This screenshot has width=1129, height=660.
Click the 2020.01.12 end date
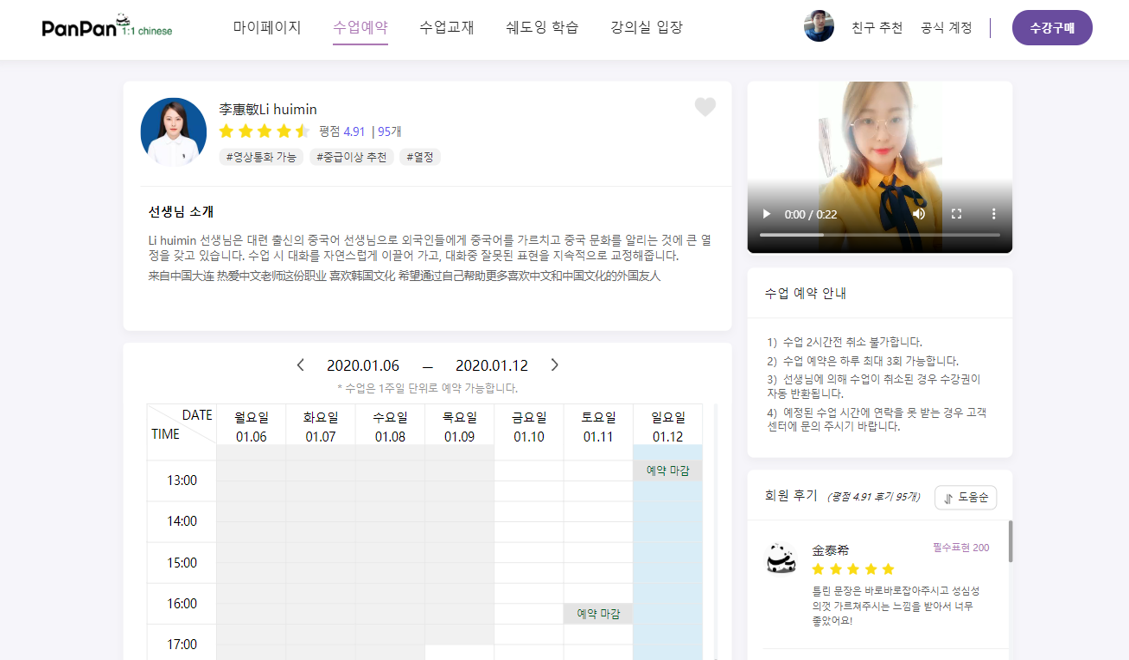click(492, 366)
